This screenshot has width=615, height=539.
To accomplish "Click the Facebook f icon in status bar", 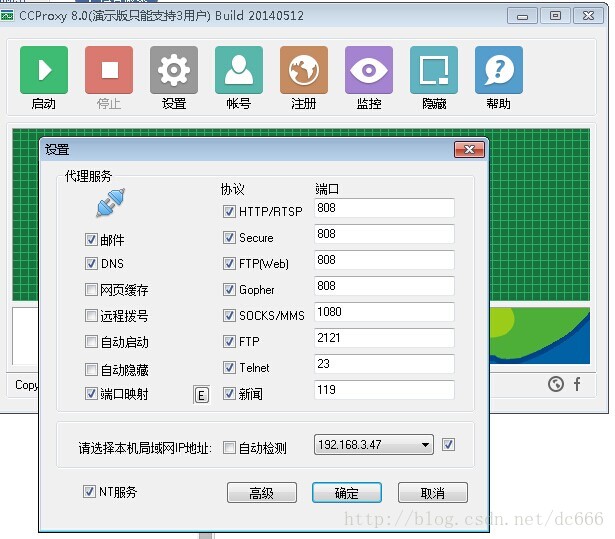I will click(577, 384).
